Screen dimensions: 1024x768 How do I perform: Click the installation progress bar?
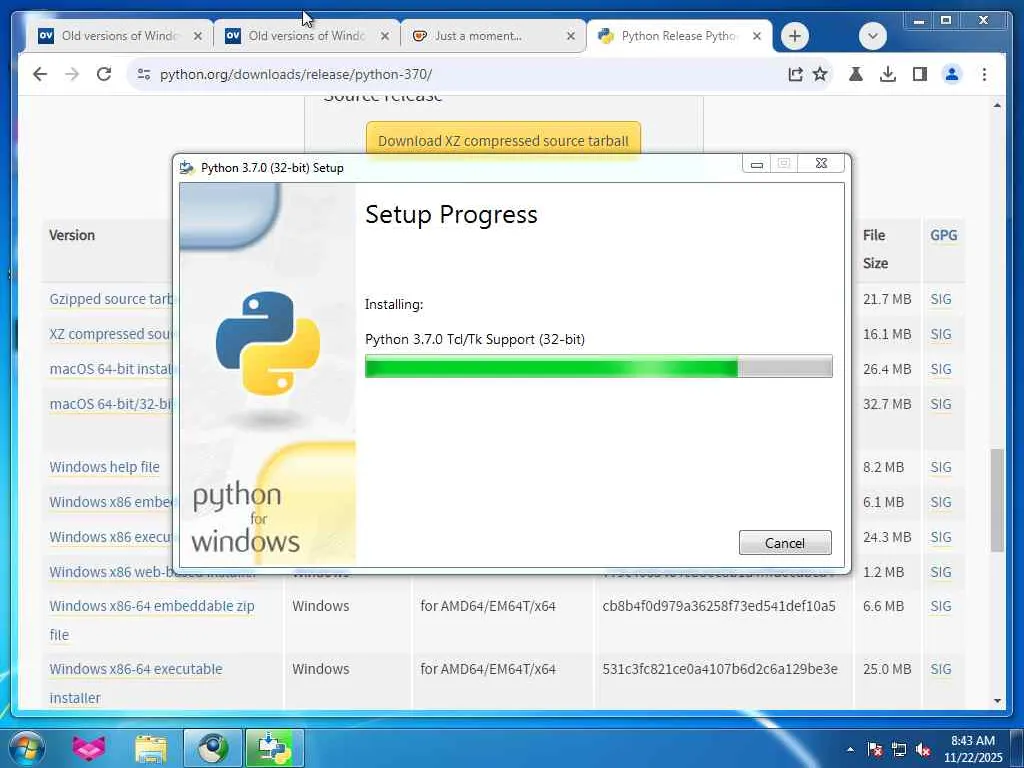click(598, 366)
